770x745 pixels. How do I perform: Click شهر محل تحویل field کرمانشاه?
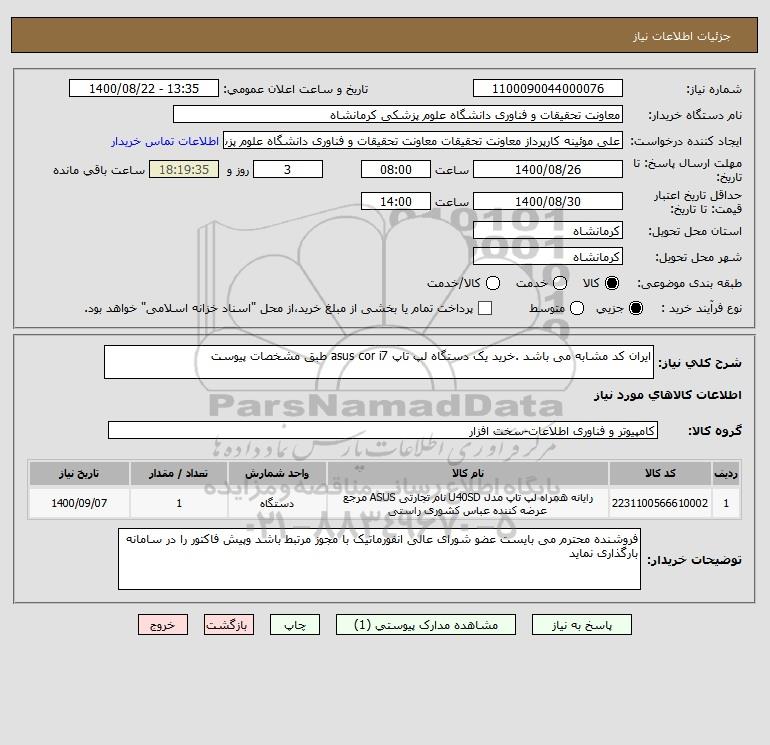(548, 256)
